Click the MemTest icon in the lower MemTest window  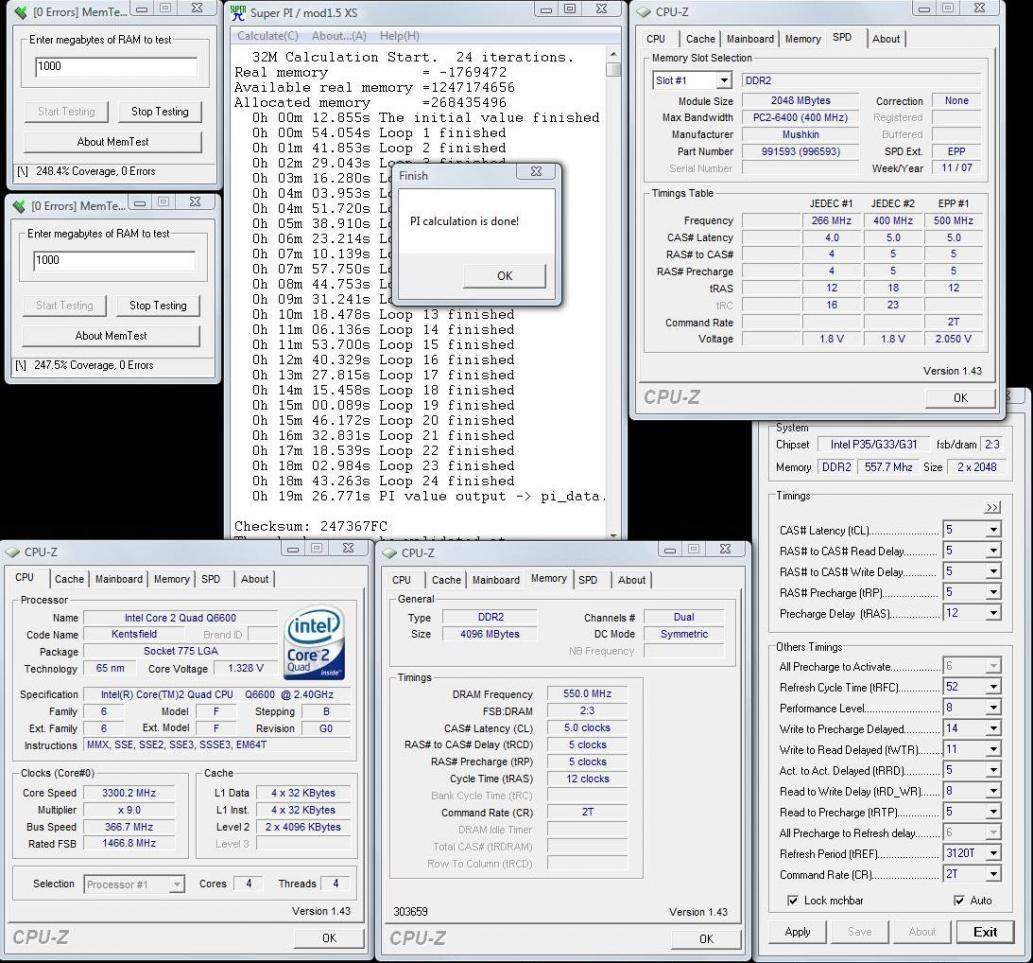19,206
